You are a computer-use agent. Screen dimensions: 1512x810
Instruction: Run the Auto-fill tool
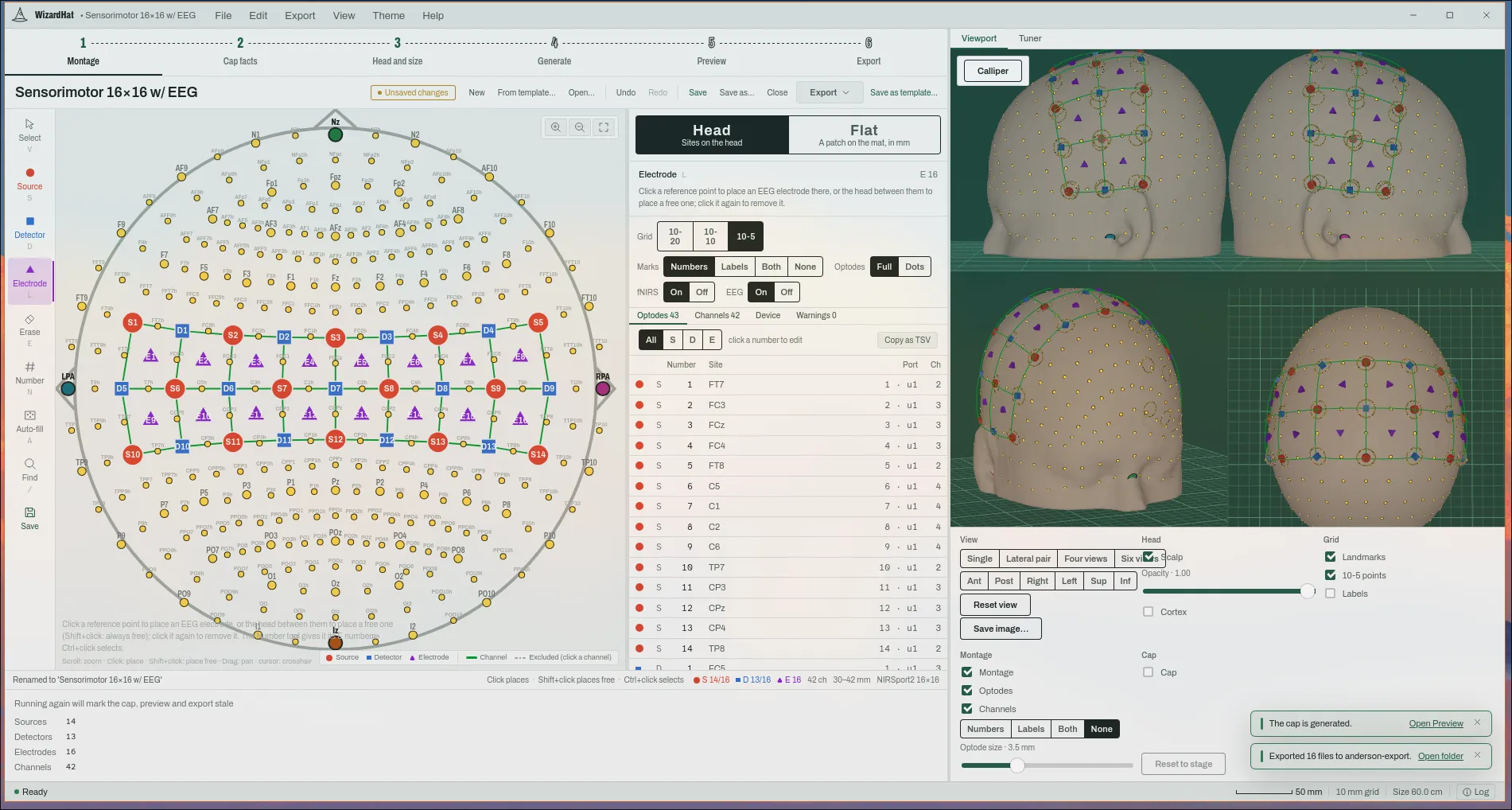[x=29, y=422]
